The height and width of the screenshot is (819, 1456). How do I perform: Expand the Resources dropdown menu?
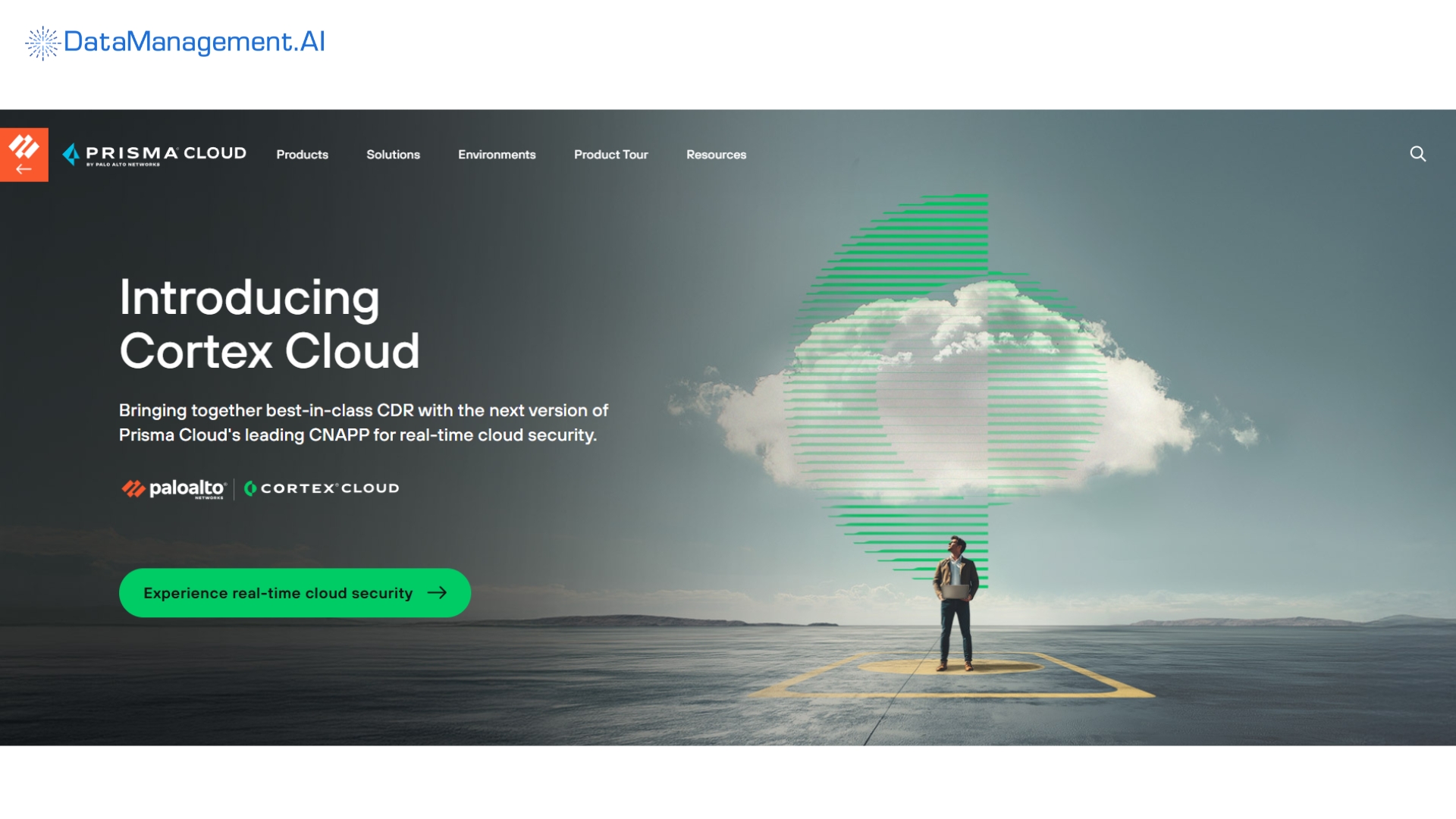pyautogui.click(x=716, y=154)
